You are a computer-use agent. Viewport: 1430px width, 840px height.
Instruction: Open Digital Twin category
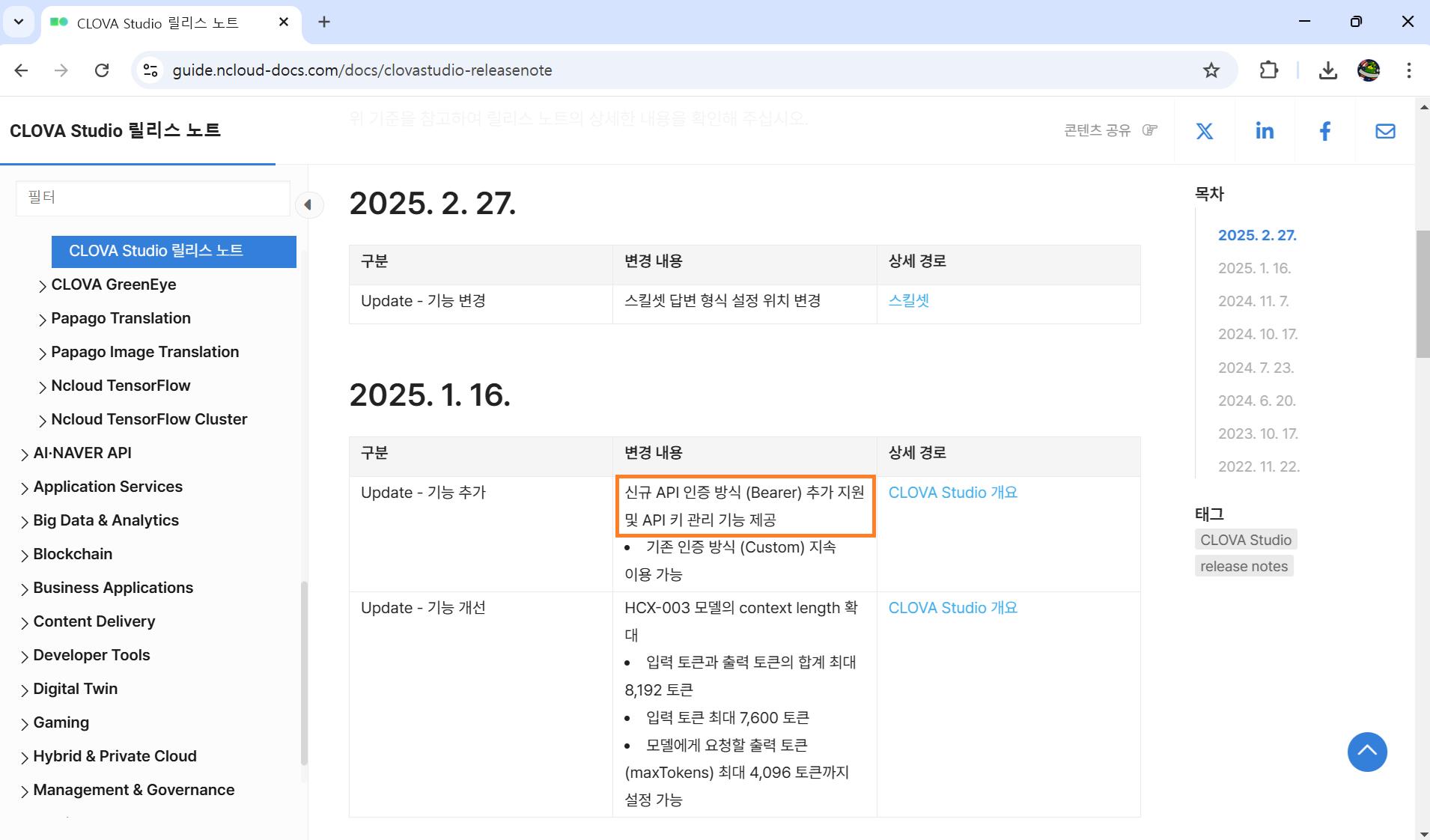coord(76,689)
